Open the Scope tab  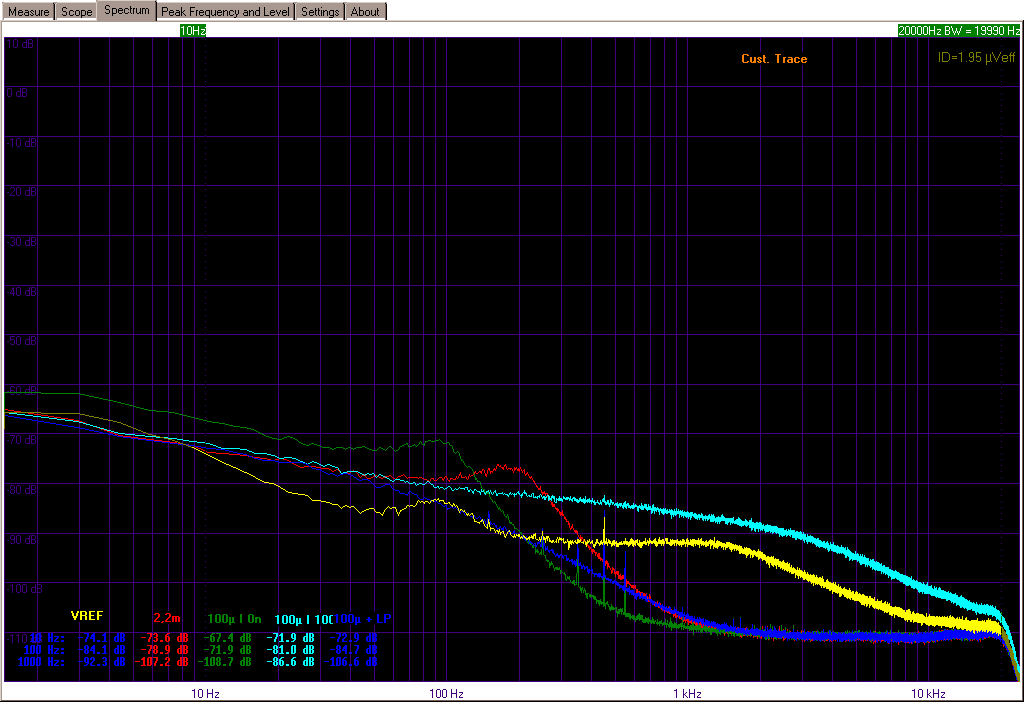tap(76, 12)
